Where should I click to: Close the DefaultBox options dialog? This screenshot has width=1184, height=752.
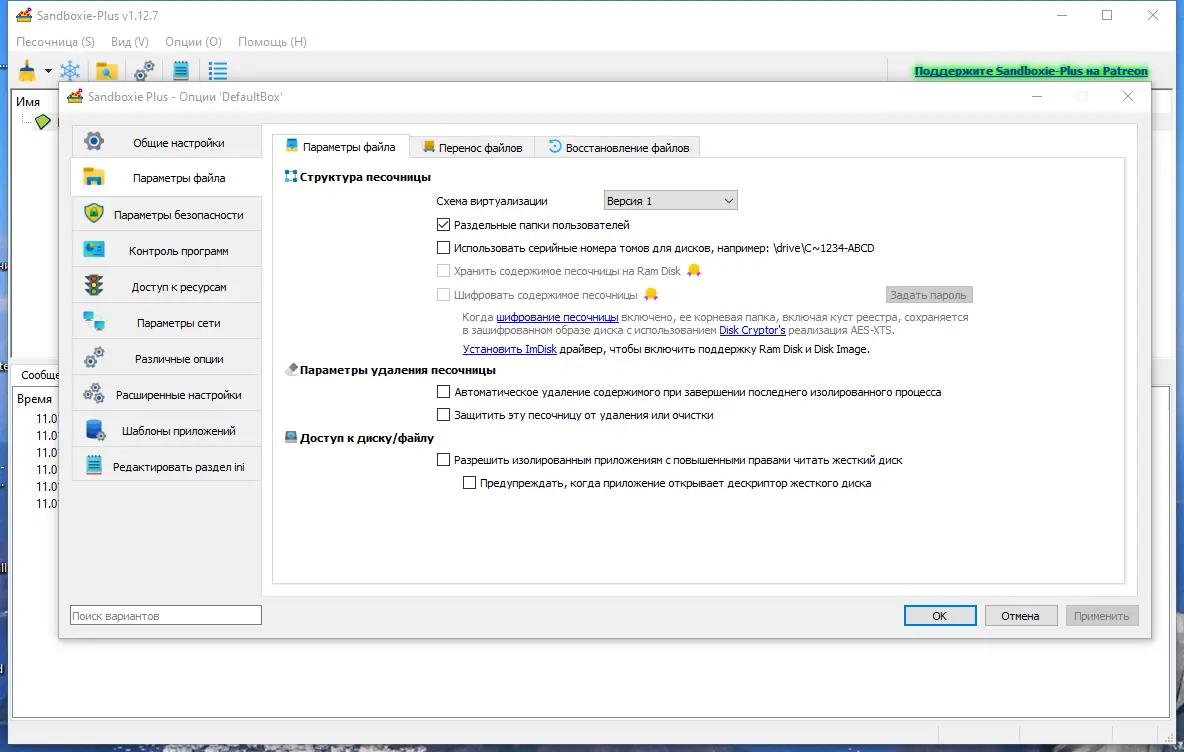pos(1127,96)
